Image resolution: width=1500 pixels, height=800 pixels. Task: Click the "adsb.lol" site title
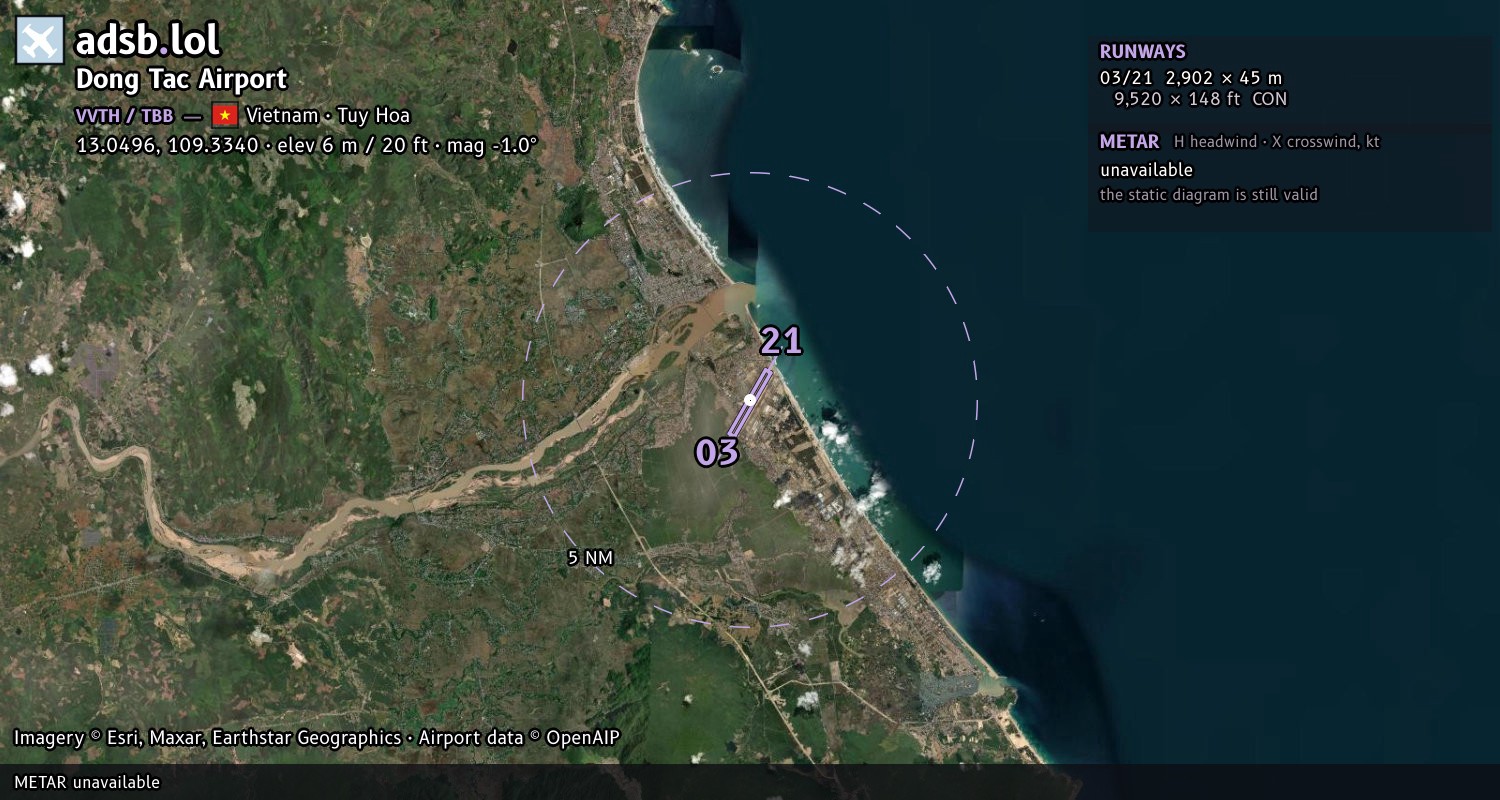(x=147, y=40)
